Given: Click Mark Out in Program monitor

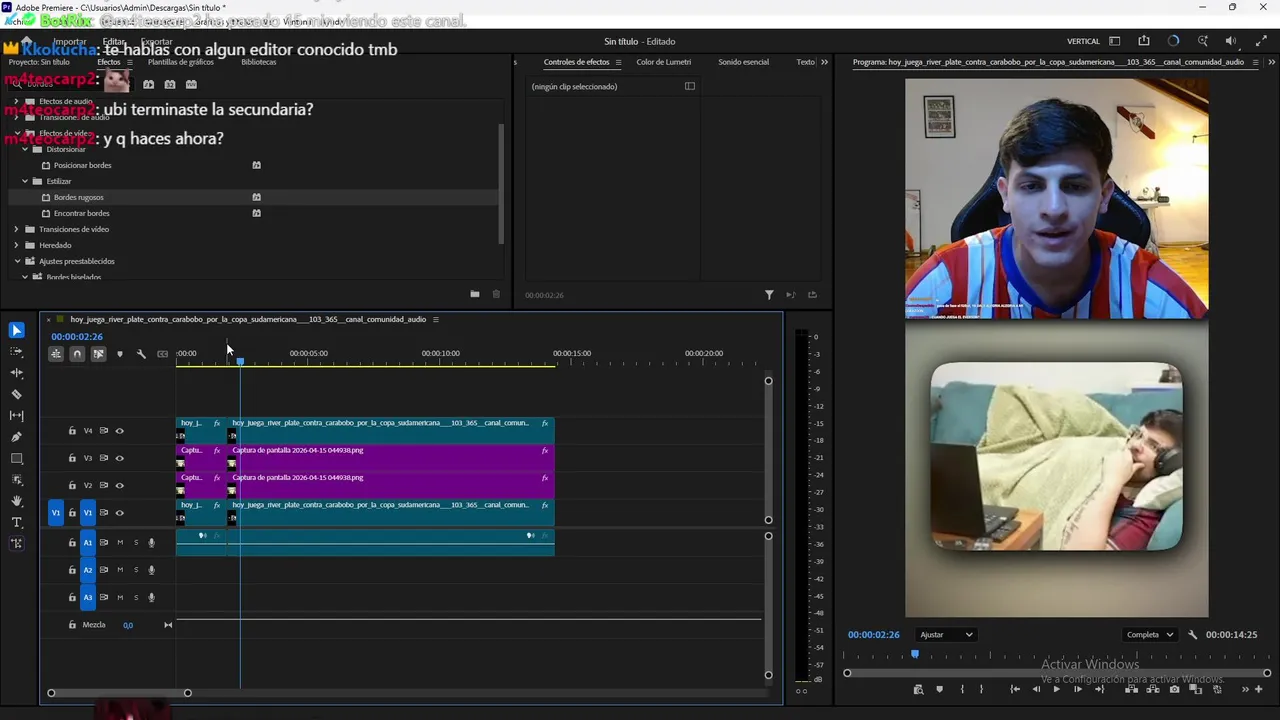Looking at the screenshot, I should click(981, 689).
